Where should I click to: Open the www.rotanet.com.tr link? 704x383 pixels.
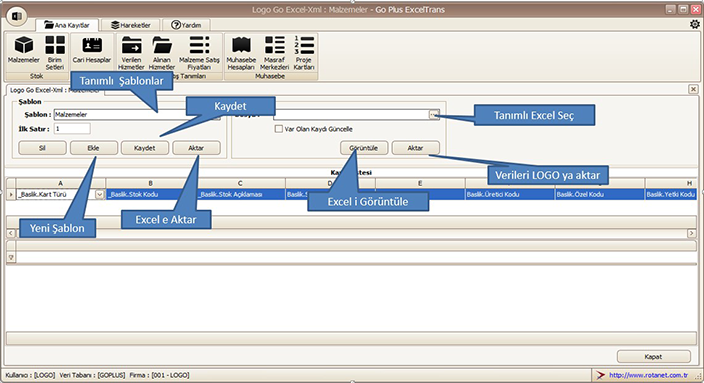point(648,375)
